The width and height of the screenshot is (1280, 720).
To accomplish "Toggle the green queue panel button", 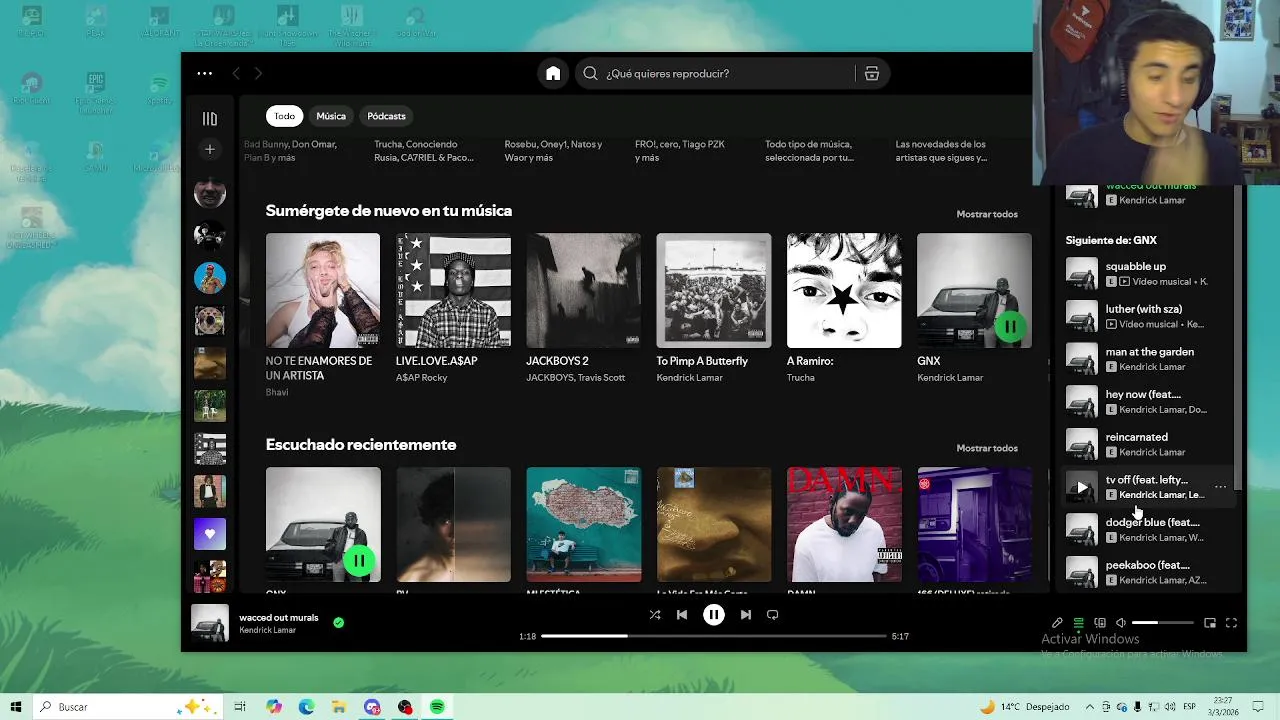I will [x=1078, y=623].
